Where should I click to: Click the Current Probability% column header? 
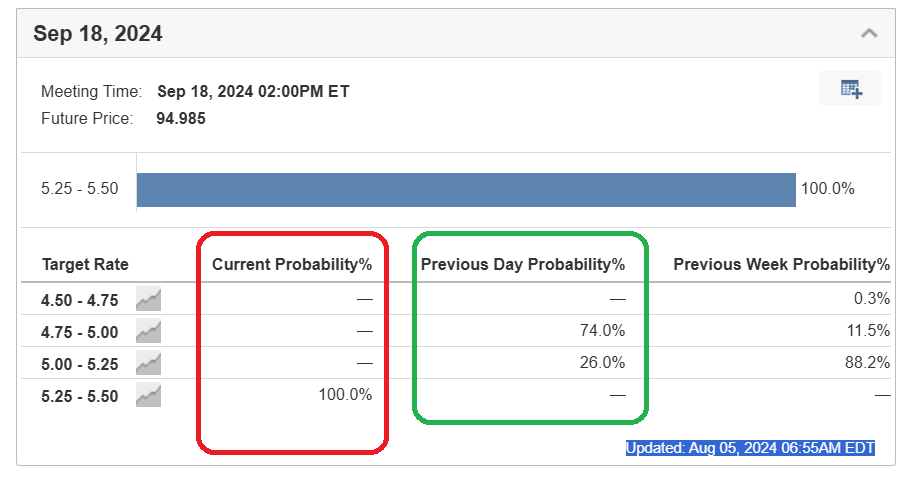coord(292,265)
